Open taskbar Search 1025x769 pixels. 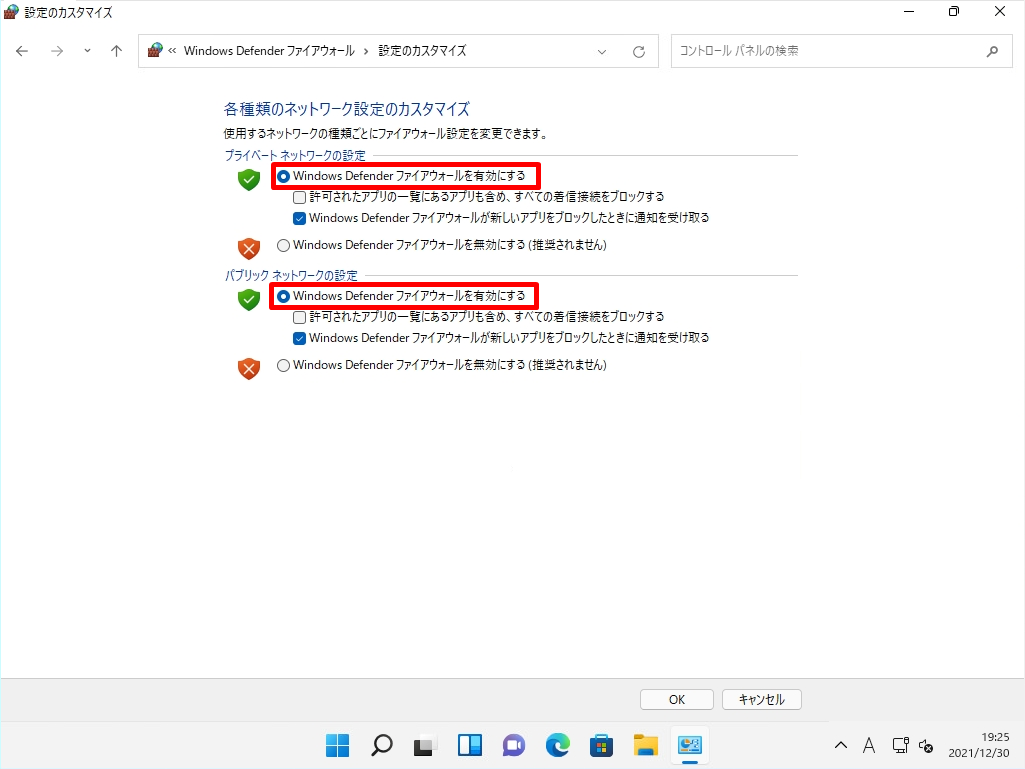tap(382, 745)
